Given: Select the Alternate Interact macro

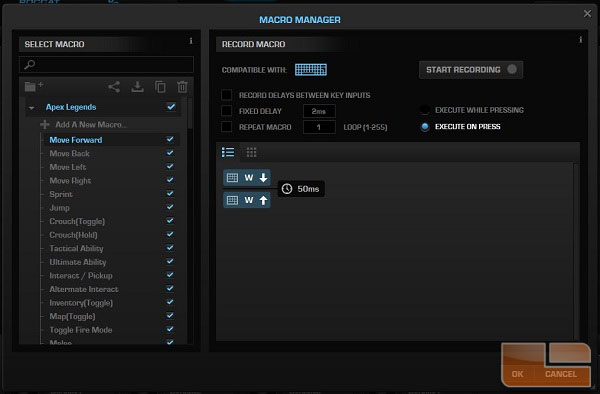Looking at the screenshot, I should click(x=83, y=289).
